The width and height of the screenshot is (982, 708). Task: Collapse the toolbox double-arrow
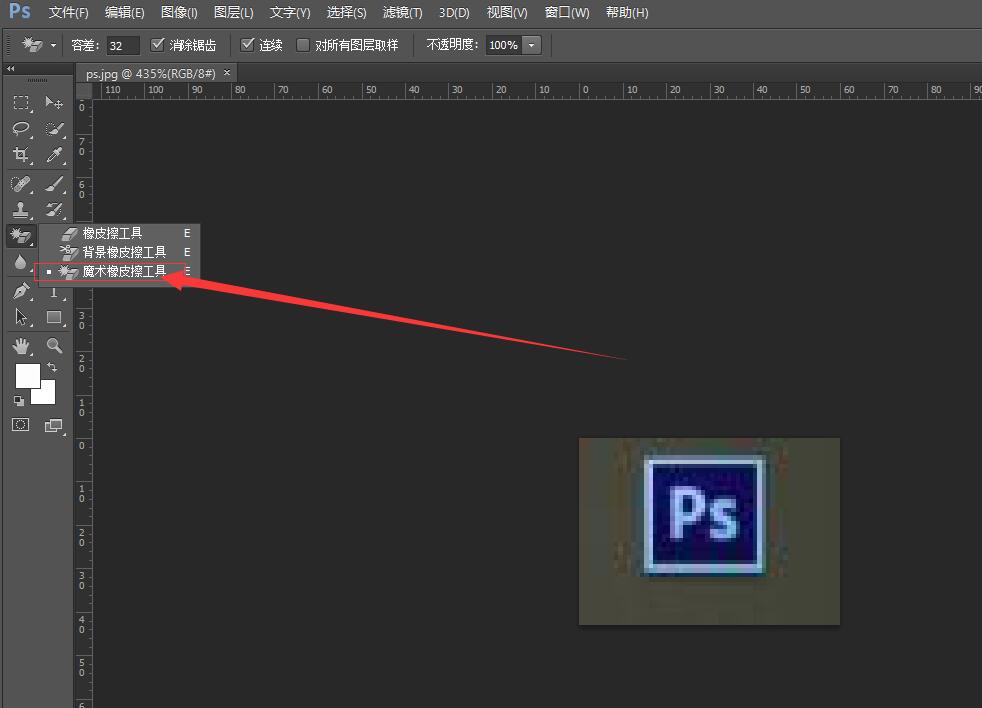tap(11, 68)
